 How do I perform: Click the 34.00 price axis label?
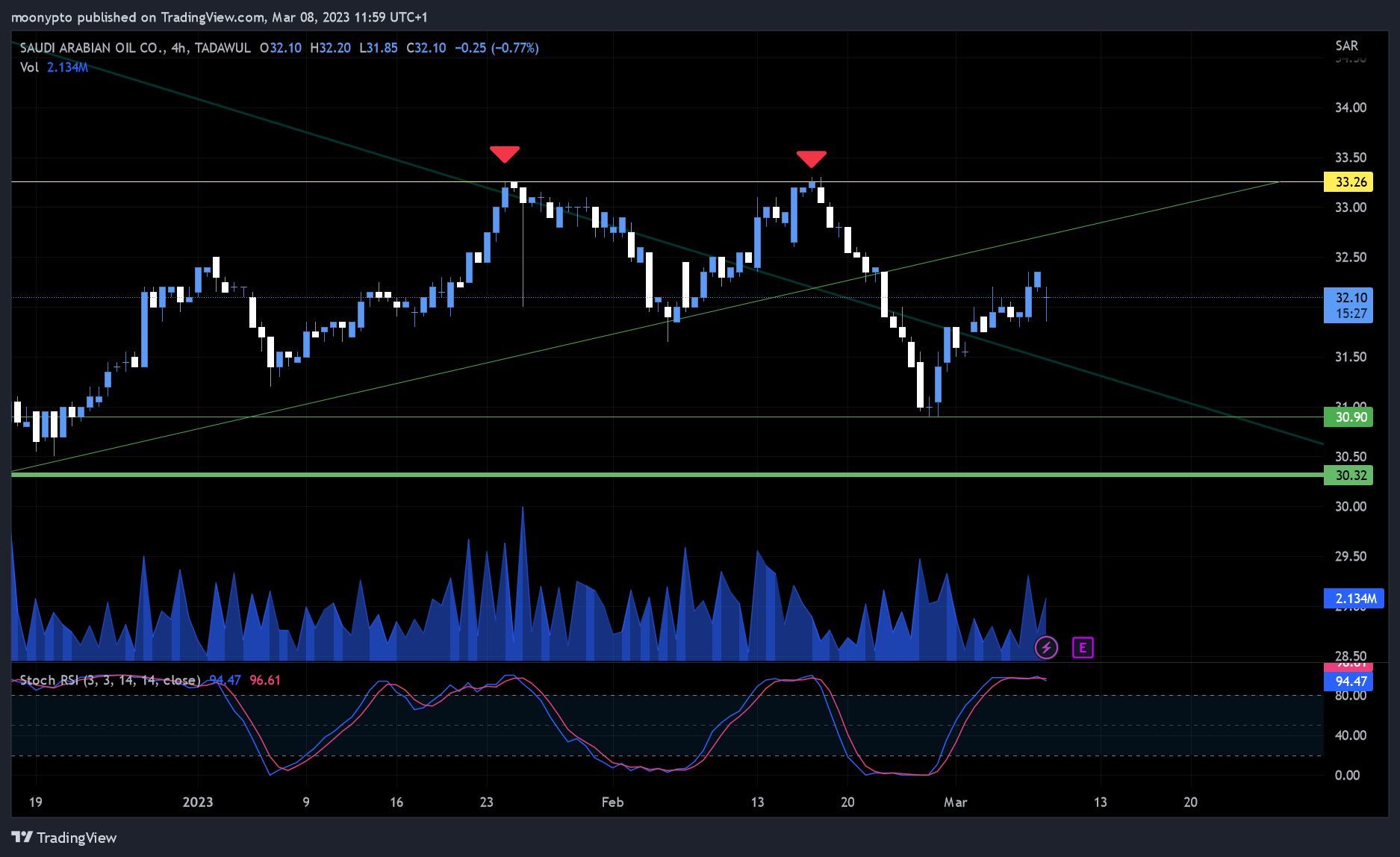(1351, 107)
